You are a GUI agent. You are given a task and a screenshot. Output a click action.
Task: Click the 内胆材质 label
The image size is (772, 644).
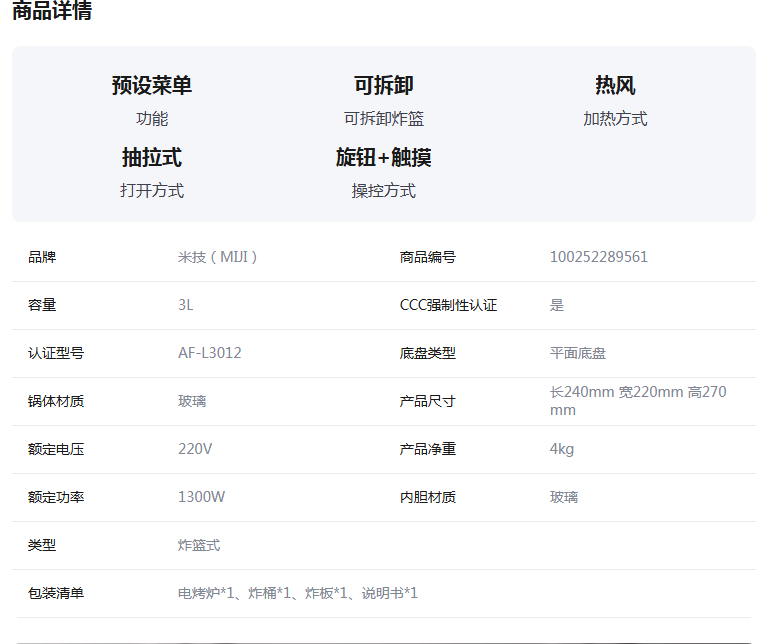[x=428, y=497]
